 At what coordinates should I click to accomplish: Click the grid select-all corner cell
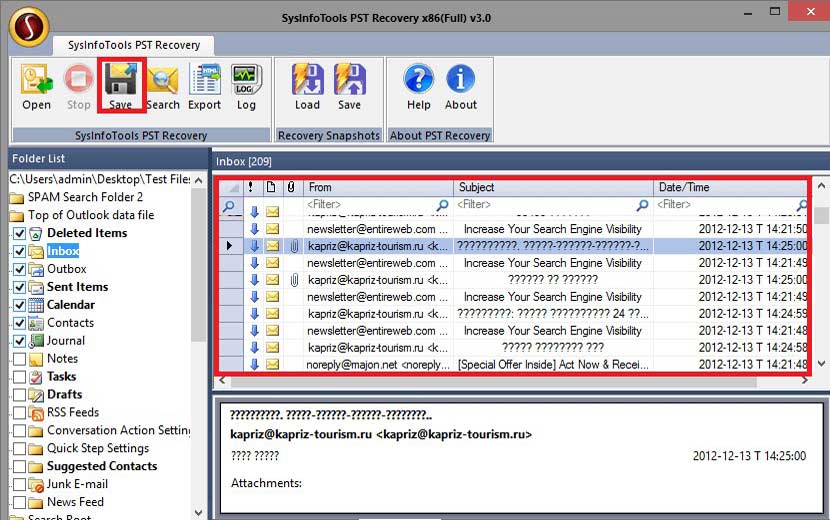[x=231, y=187]
